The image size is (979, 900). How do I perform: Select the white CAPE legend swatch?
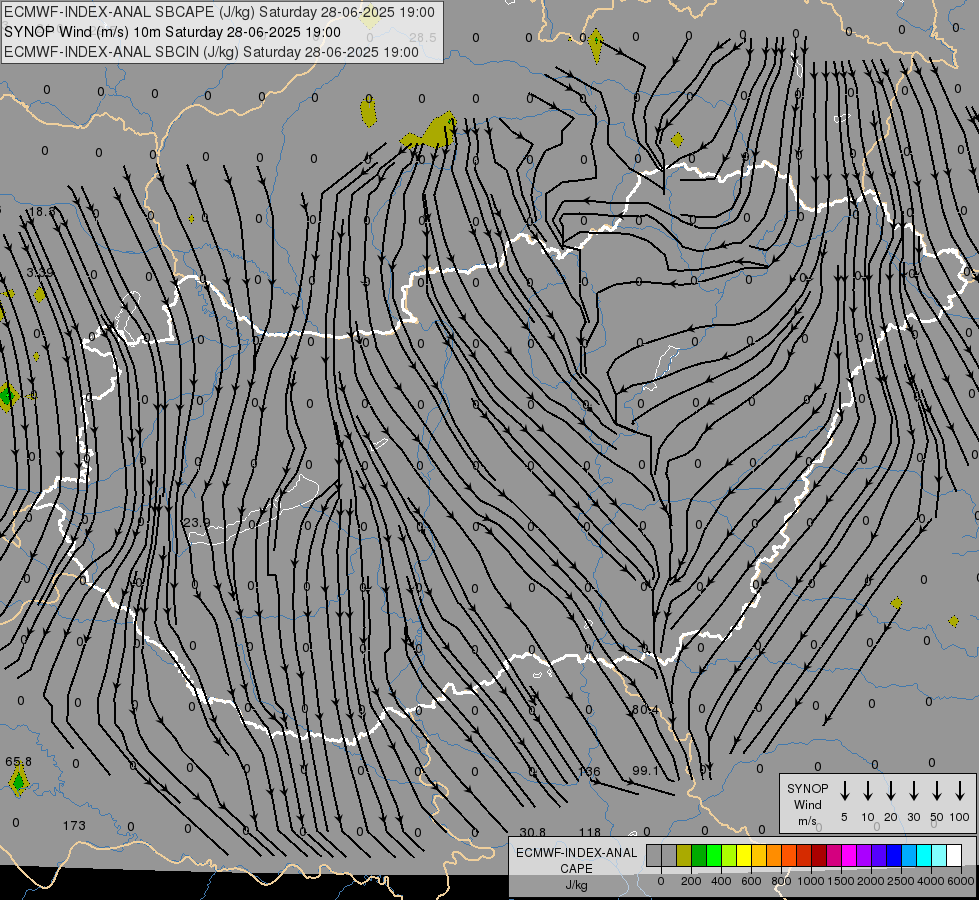coord(953,856)
